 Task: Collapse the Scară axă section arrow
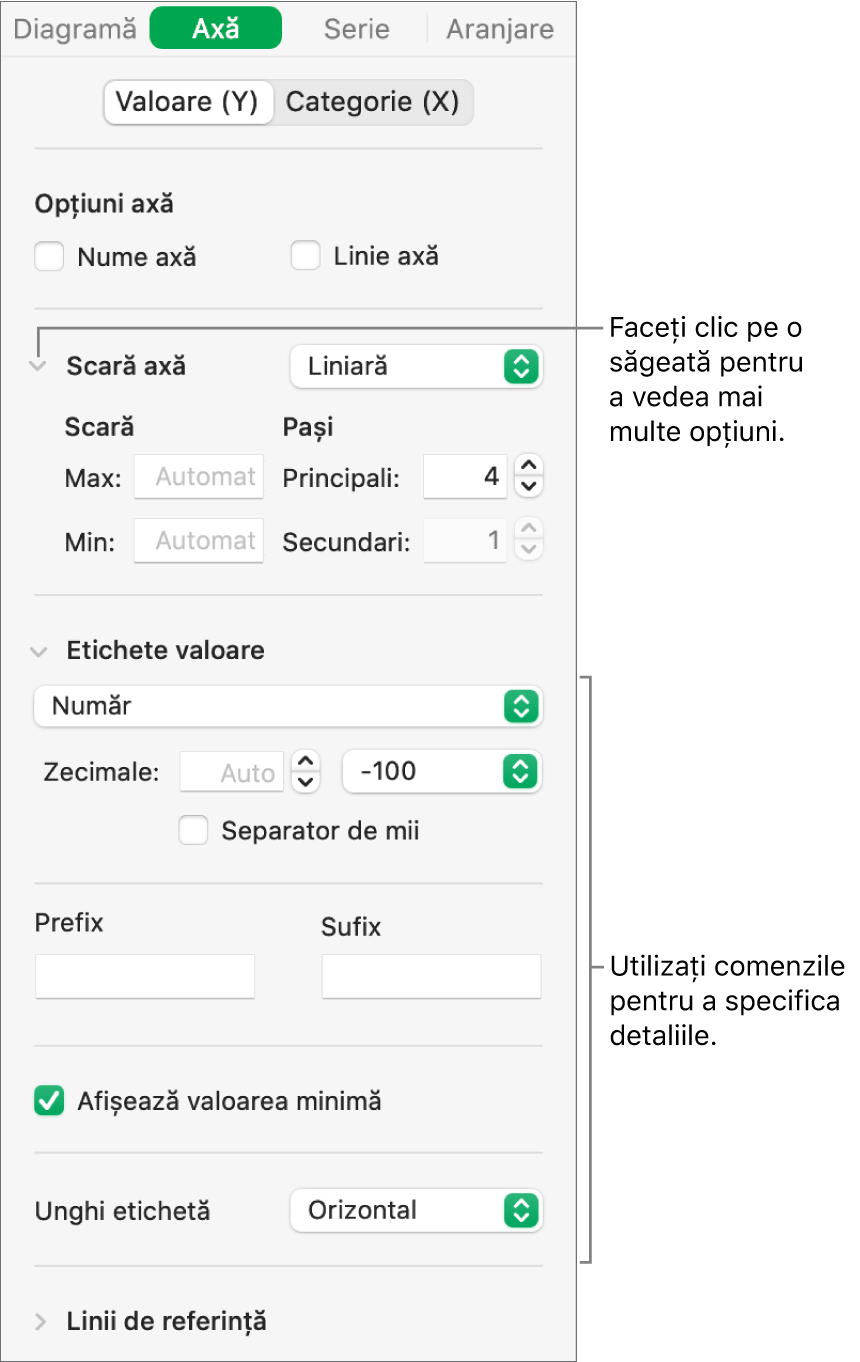pyautogui.click(x=39, y=367)
